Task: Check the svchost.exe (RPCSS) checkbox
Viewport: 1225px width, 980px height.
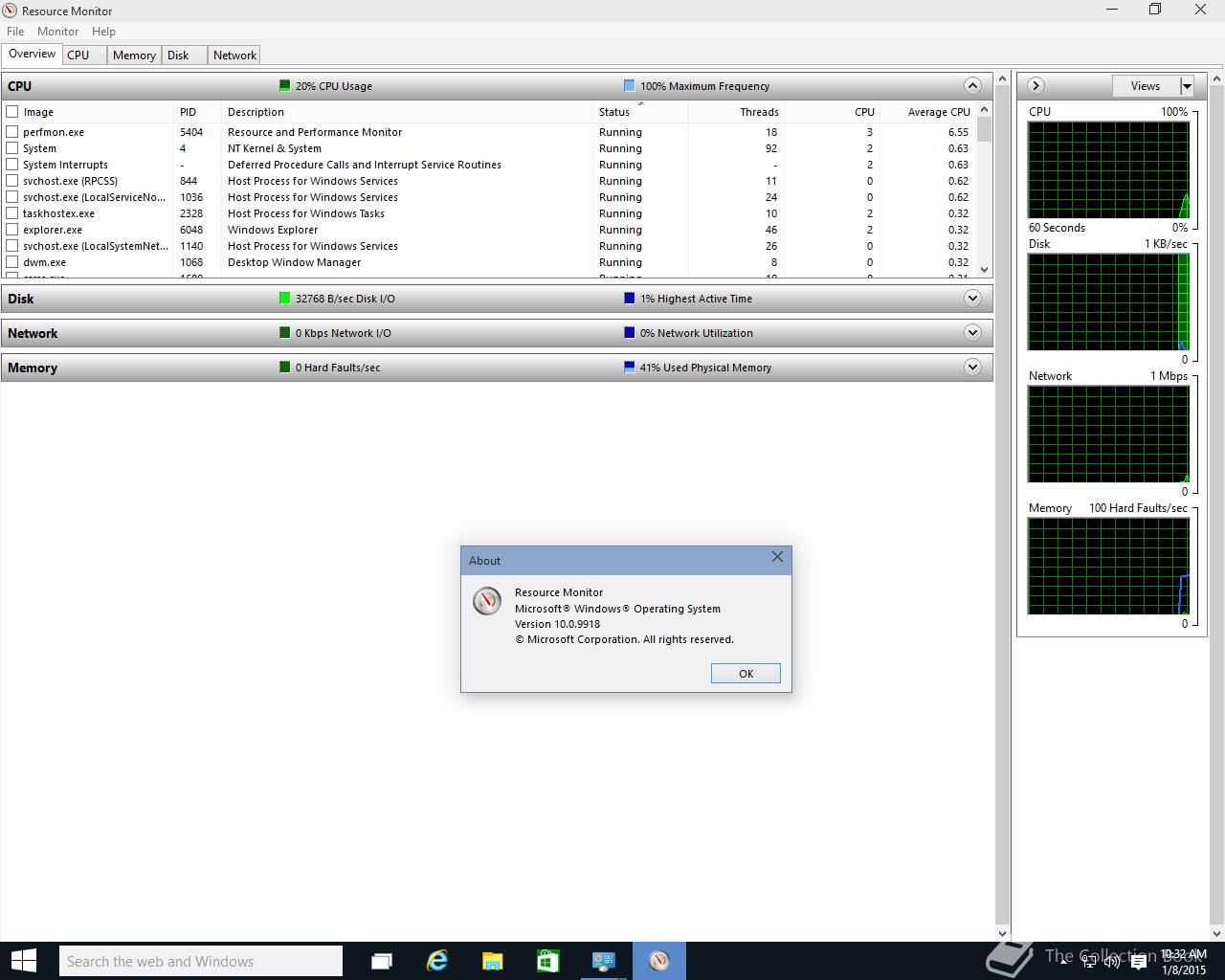Action: 12,181
